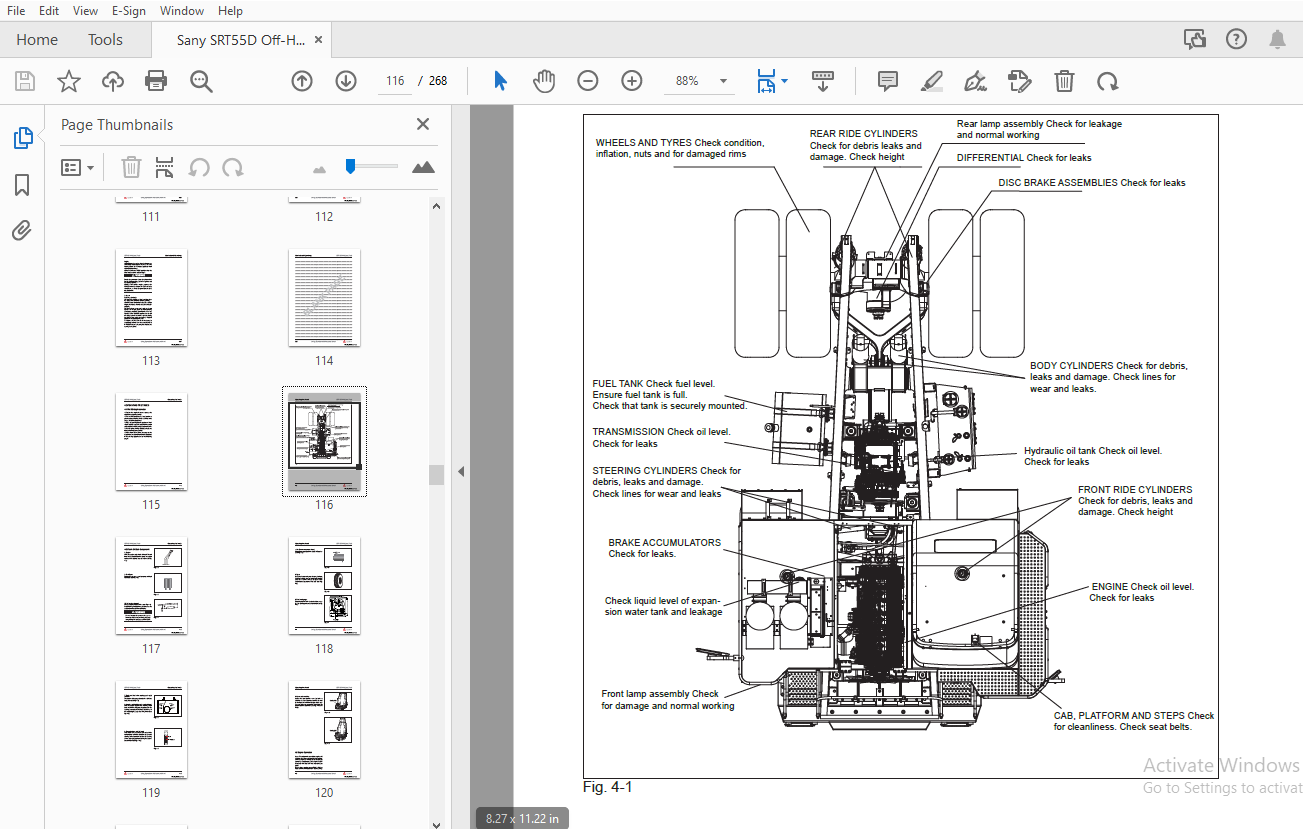Select page 118 thumbnail
Viewport: 1303px width, 829px height.
point(324,585)
